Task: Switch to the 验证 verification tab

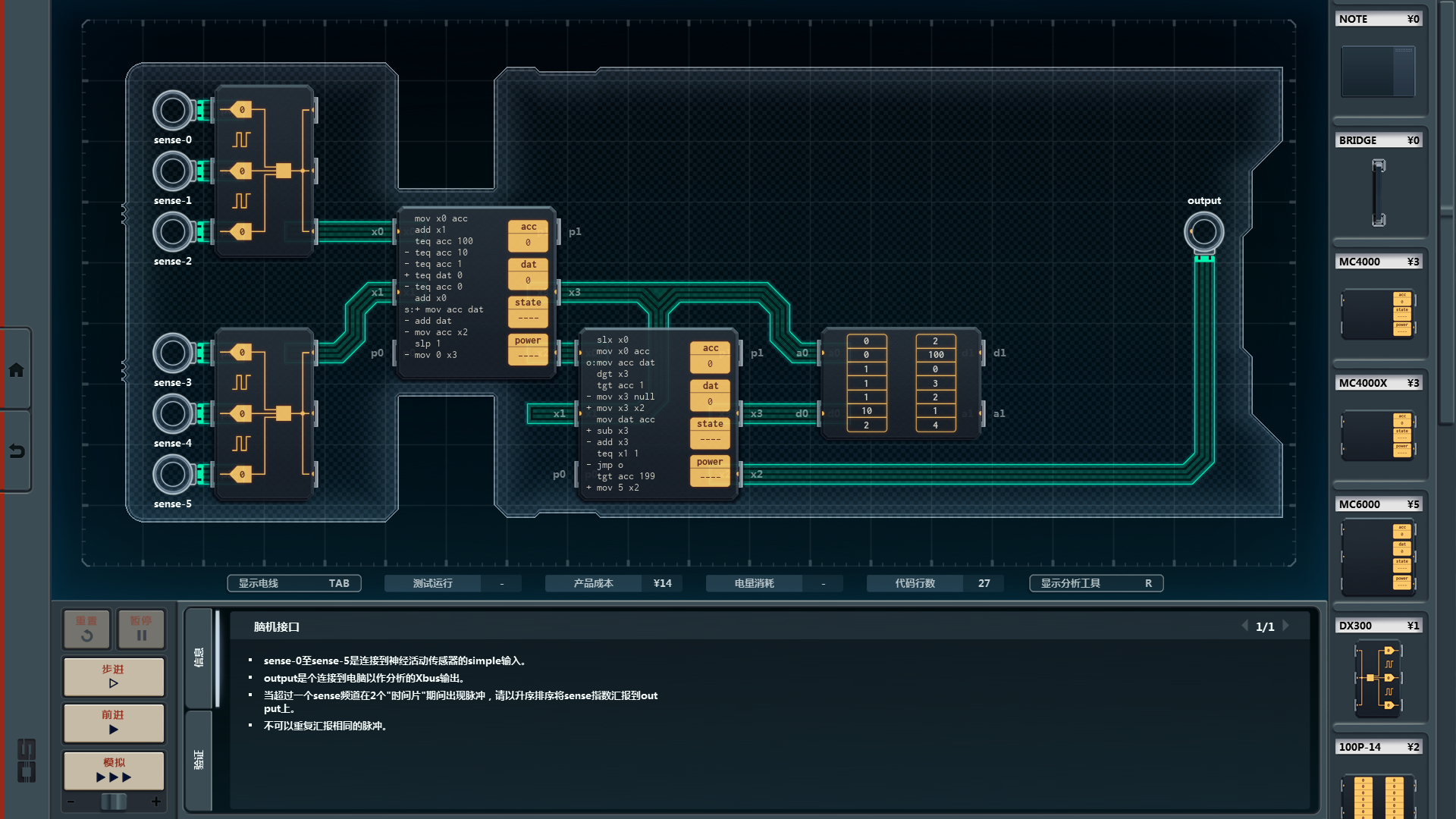Action: coord(199,760)
